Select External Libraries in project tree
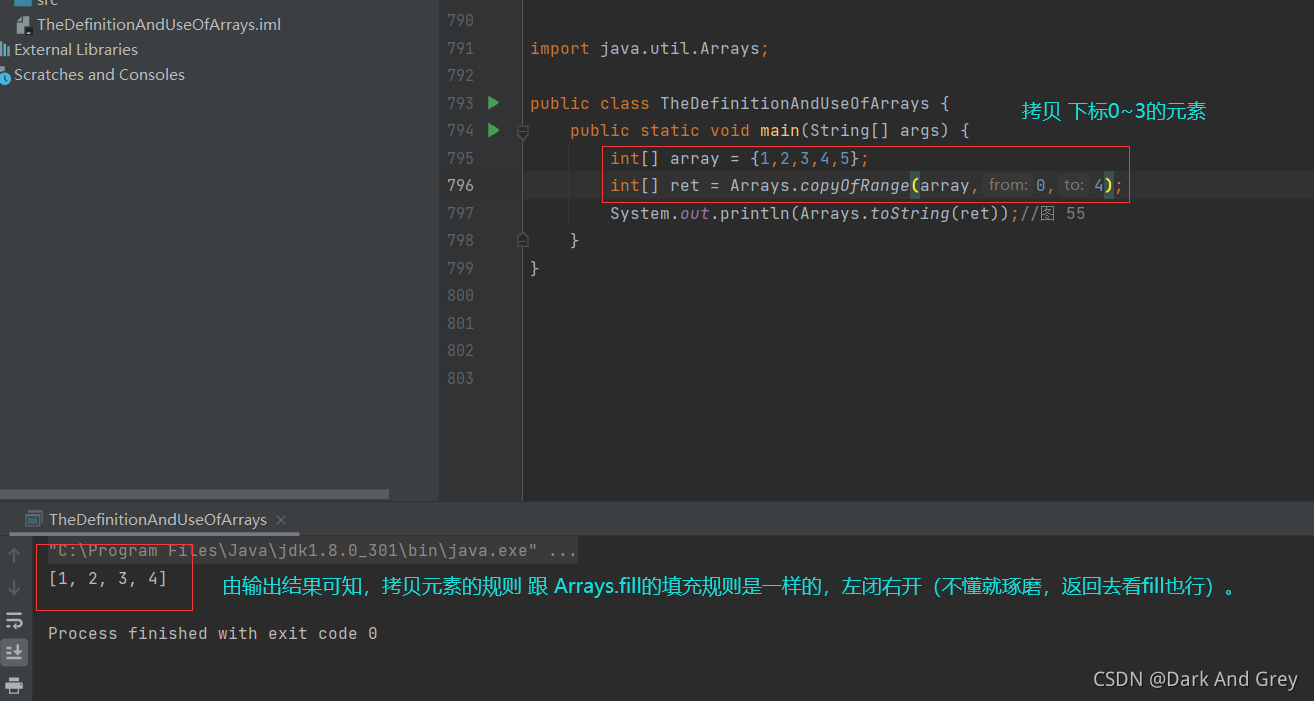The image size is (1314, 701). 76,49
